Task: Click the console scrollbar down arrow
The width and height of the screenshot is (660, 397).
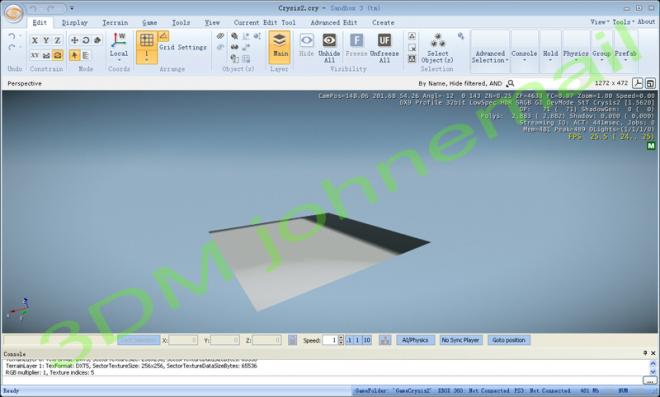Action: click(x=652, y=373)
